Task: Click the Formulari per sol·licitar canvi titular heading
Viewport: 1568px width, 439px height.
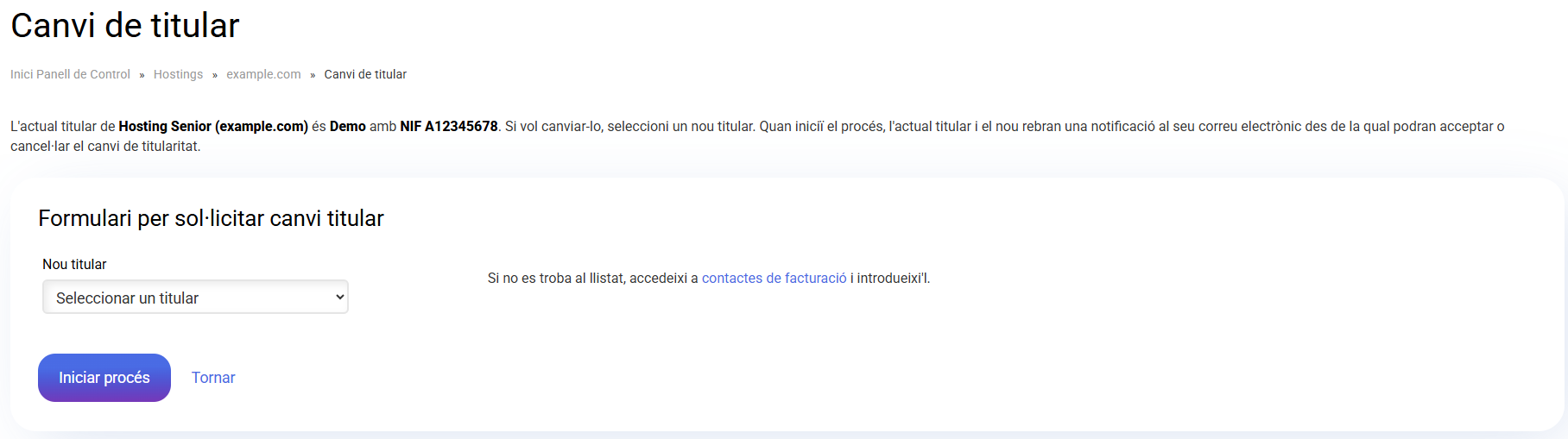Action: pyautogui.click(x=211, y=219)
